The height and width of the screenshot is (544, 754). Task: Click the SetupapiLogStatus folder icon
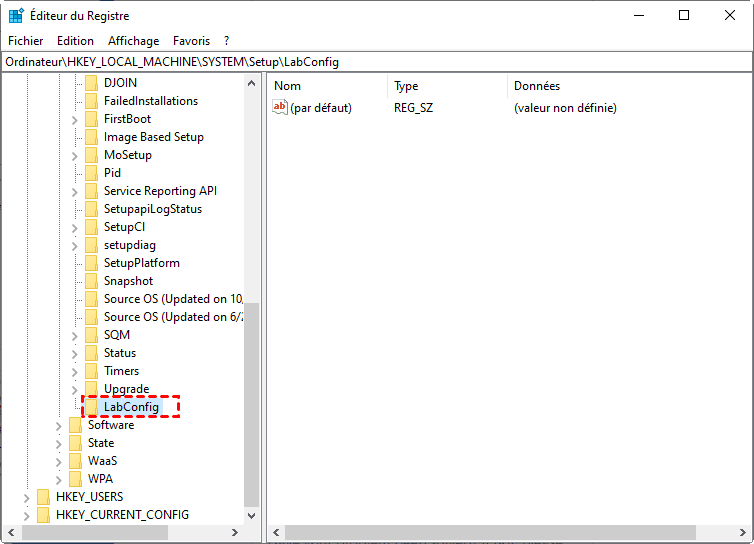click(91, 209)
